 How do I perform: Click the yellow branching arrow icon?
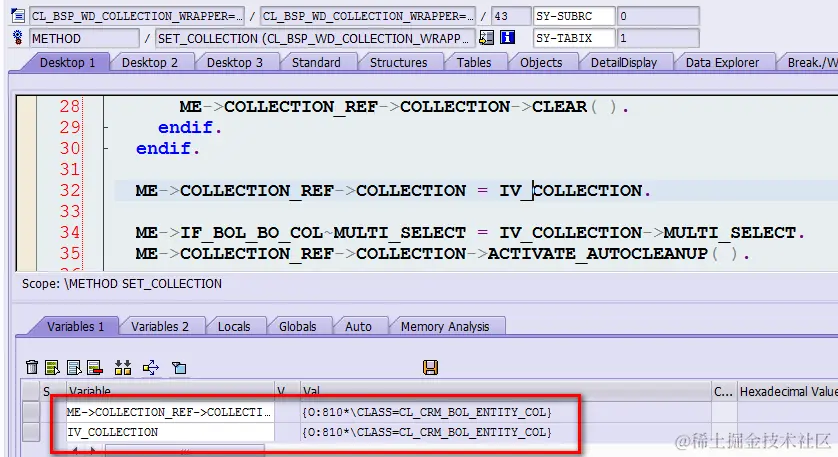pyautogui.click(x=151, y=367)
